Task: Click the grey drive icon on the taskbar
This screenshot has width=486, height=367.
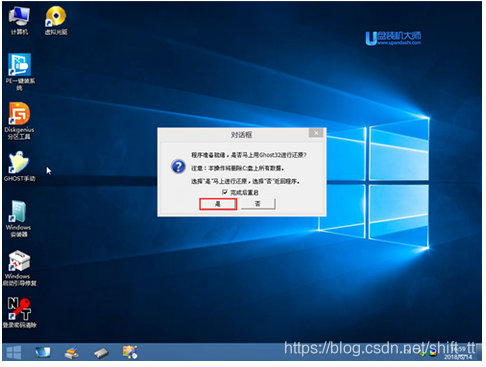Action: 101,353
